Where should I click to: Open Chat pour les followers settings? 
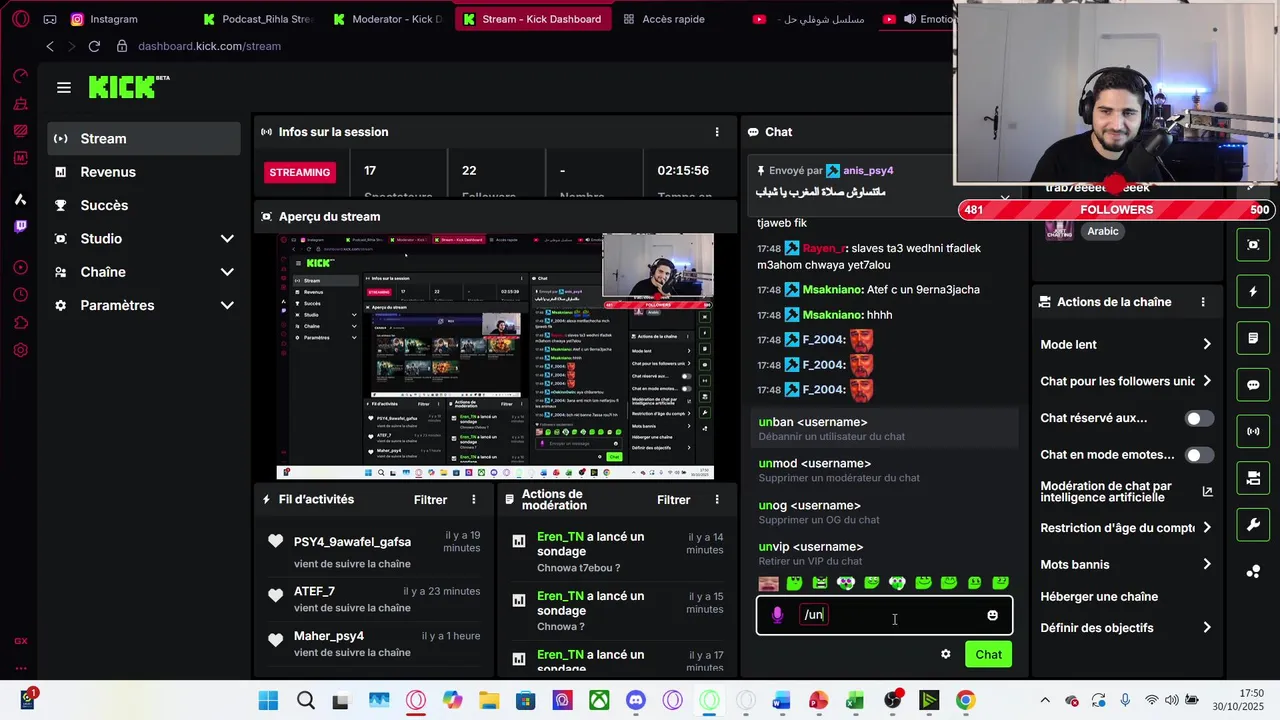pyautogui.click(x=1126, y=381)
